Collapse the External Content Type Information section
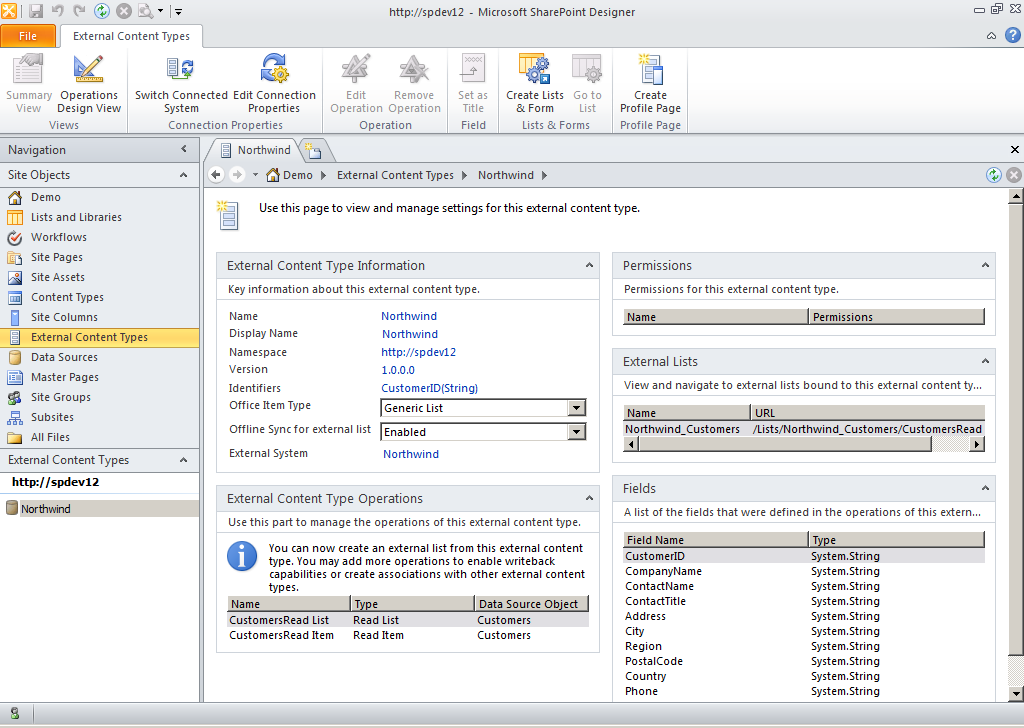This screenshot has height=728, width=1024. tap(589, 265)
